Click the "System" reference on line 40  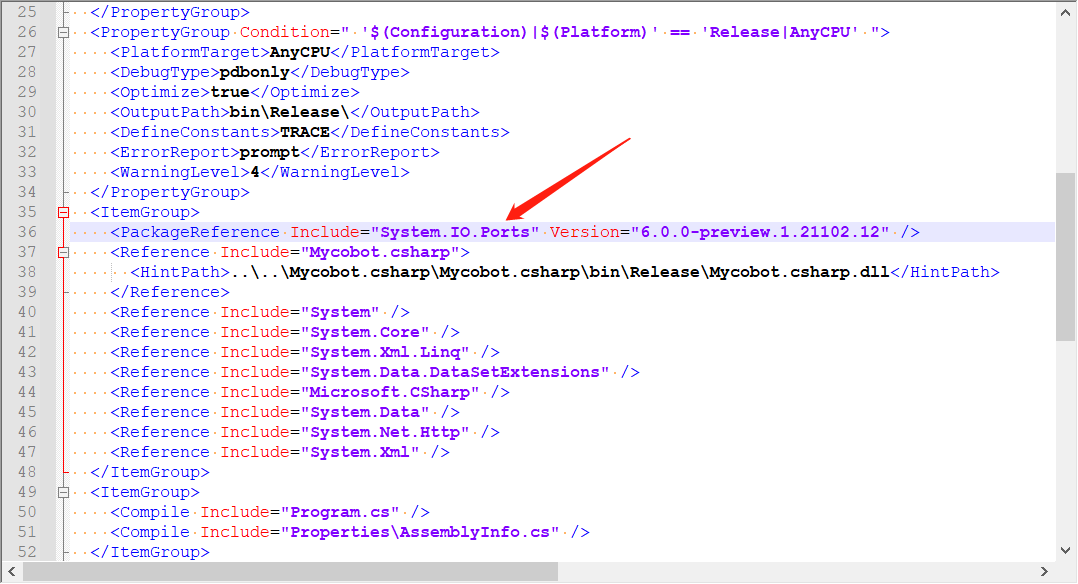click(340, 312)
